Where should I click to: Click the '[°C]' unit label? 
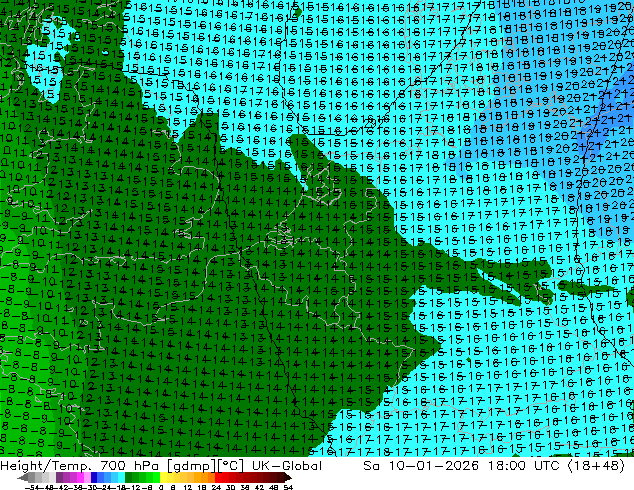click(x=231, y=466)
